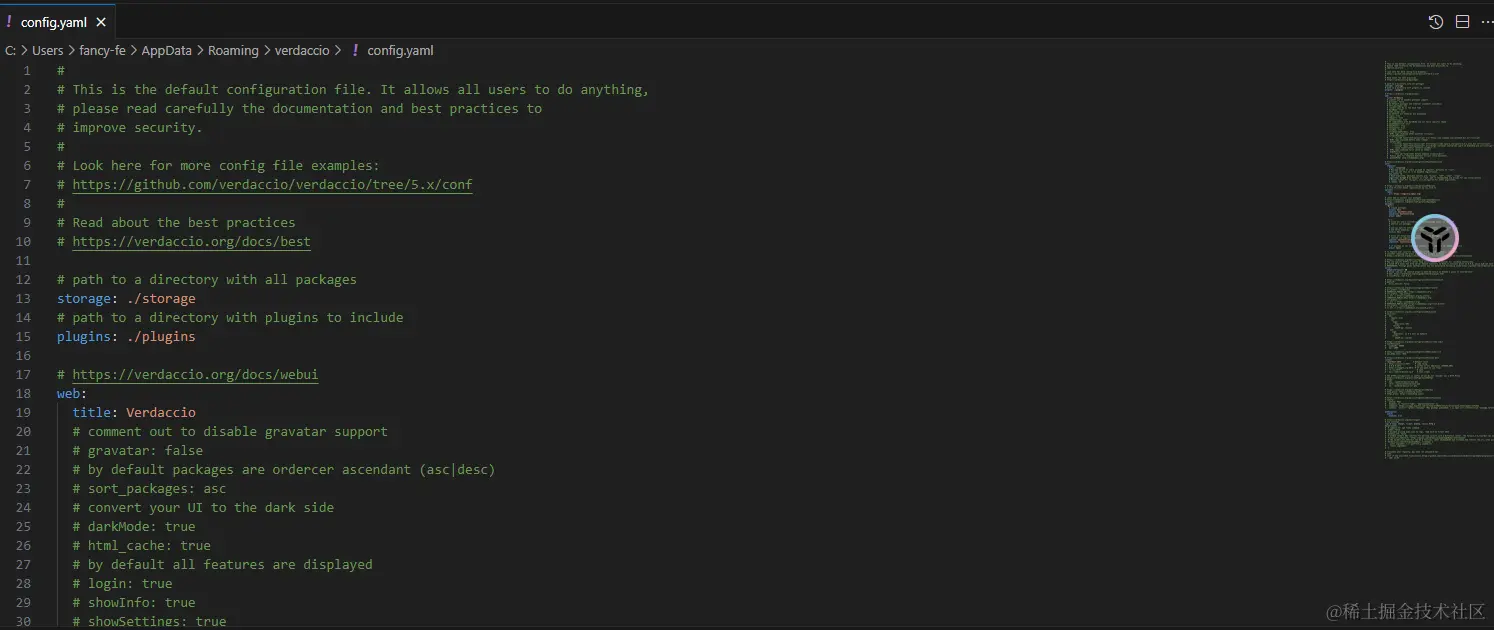Click the error icon in the breadcrumb bar

click(354, 50)
